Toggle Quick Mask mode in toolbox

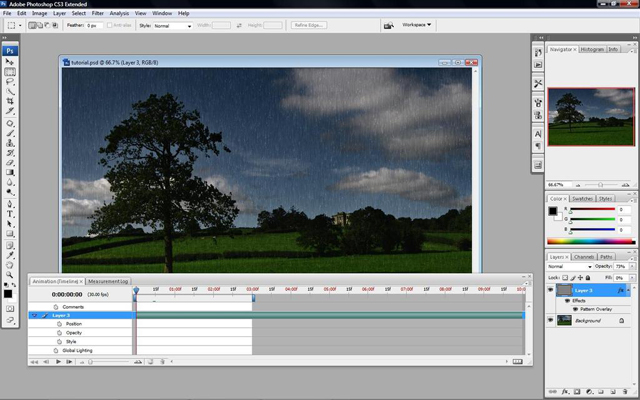pos(10,309)
